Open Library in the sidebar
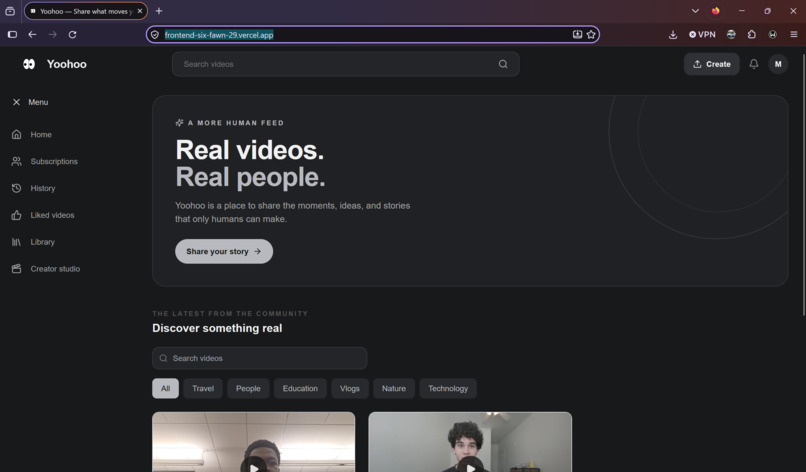Image resolution: width=806 pixels, height=472 pixels. (x=33, y=242)
